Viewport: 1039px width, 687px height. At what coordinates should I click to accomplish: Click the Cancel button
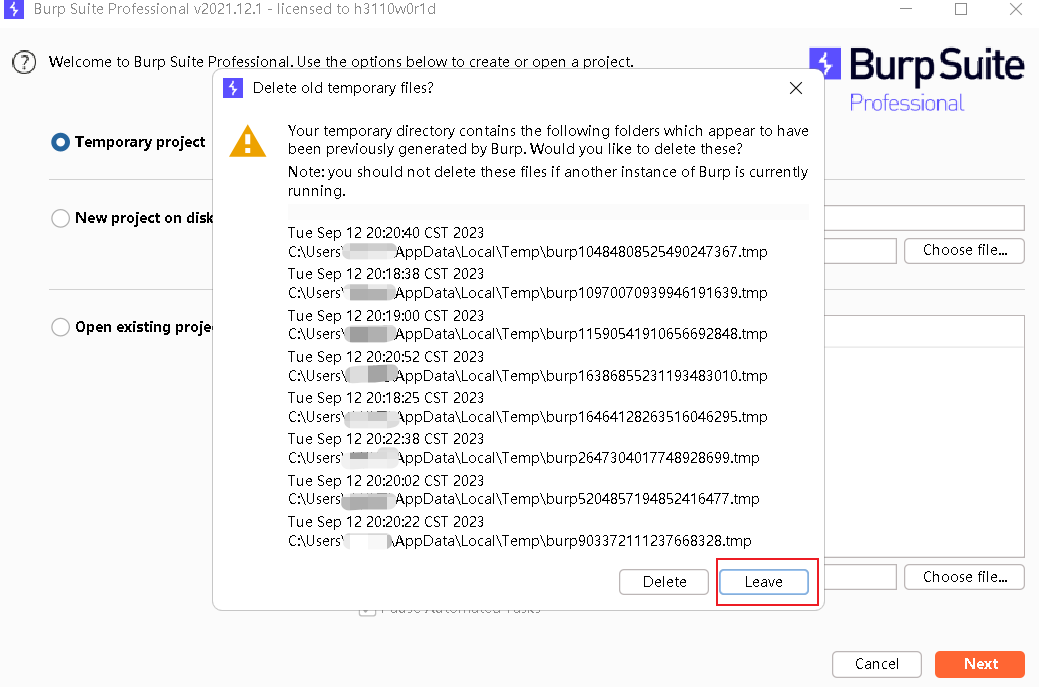point(876,664)
